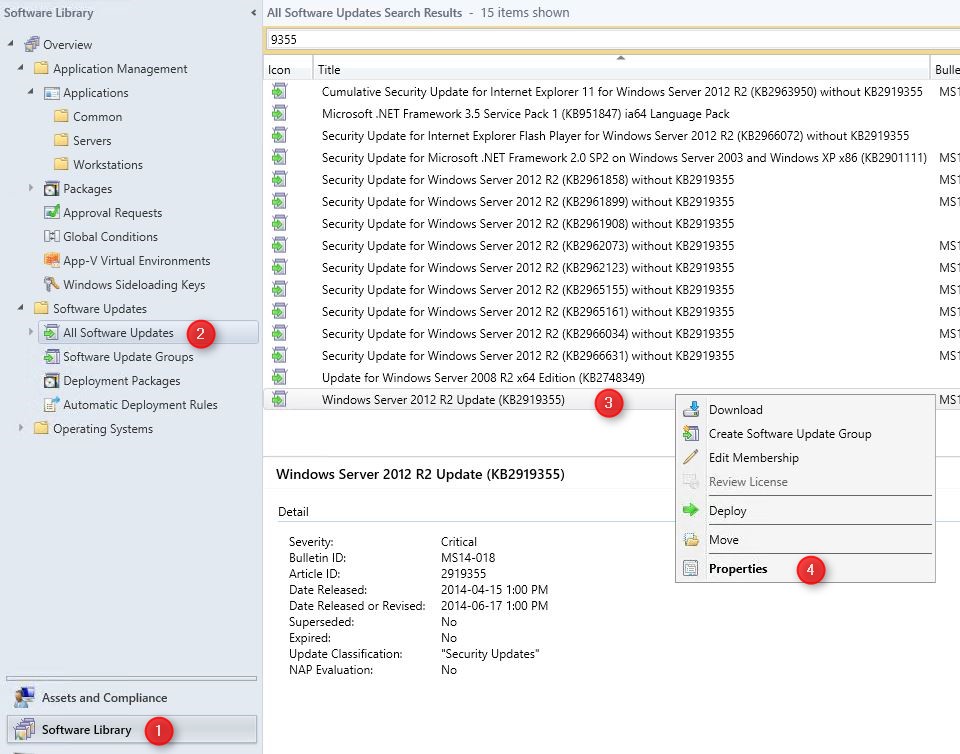Click the Software Update Groups icon
The width and height of the screenshot is (960, 754).
[51, 356]
